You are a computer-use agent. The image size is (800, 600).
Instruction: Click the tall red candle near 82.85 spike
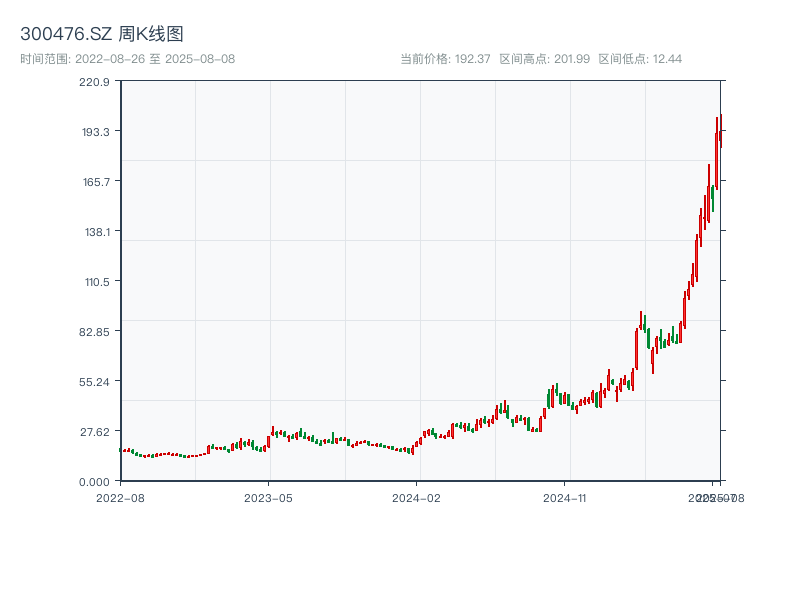coord(636,349)
